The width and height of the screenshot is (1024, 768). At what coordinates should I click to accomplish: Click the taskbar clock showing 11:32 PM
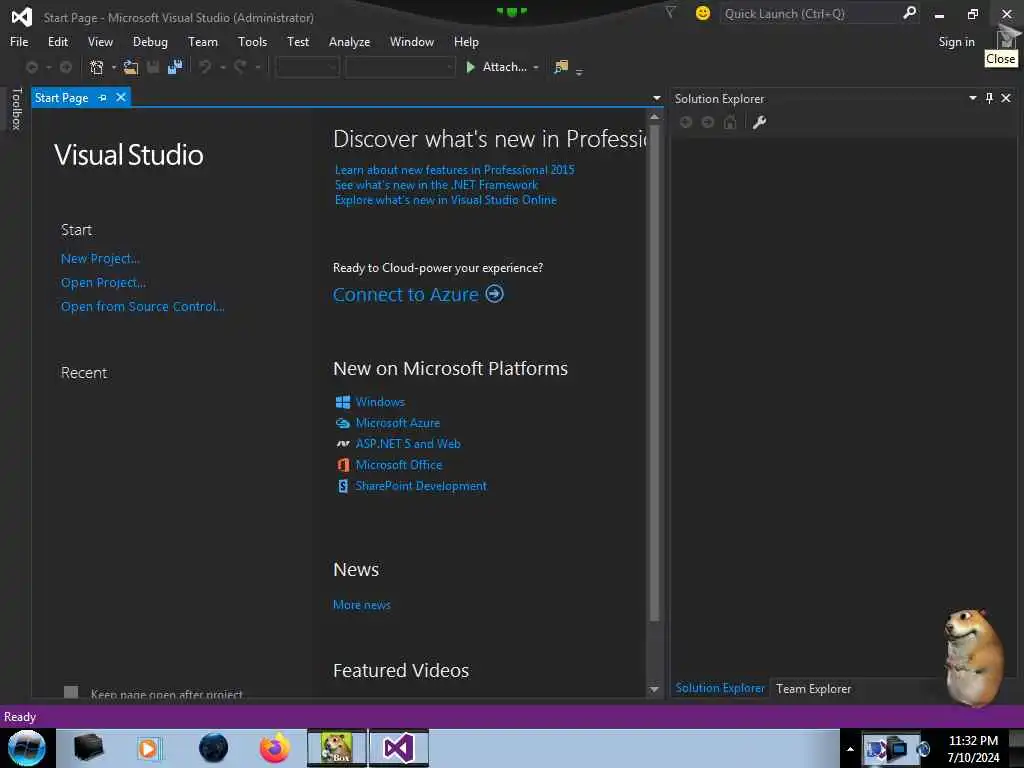click(x=973, y=741)
